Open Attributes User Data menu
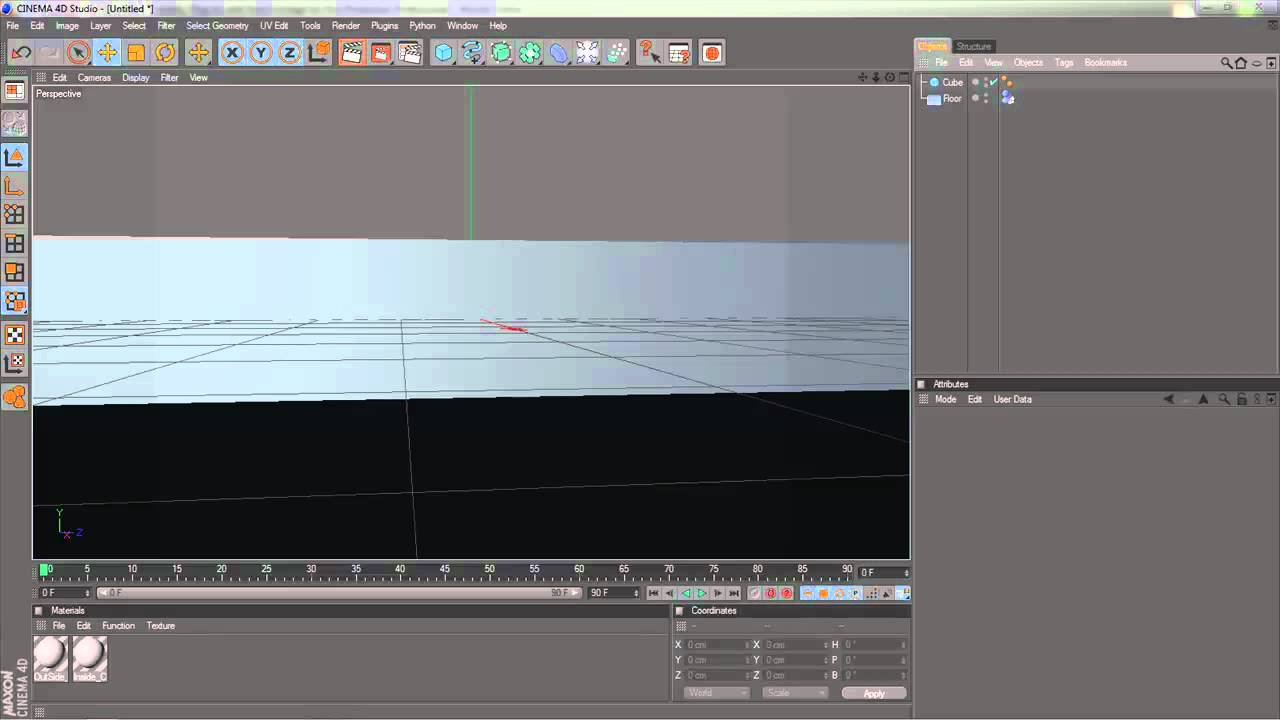This screenshot has height=720, width=1280. [1012, 400]
